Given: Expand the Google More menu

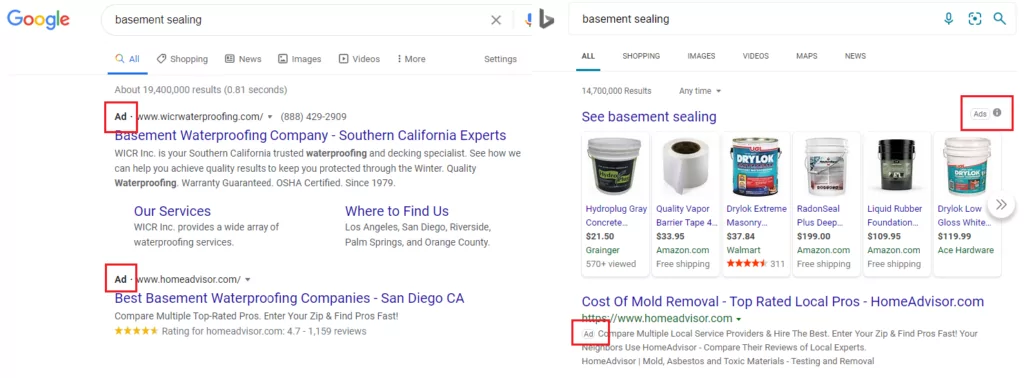Looking at the screenshot, I should pos(411,59).
